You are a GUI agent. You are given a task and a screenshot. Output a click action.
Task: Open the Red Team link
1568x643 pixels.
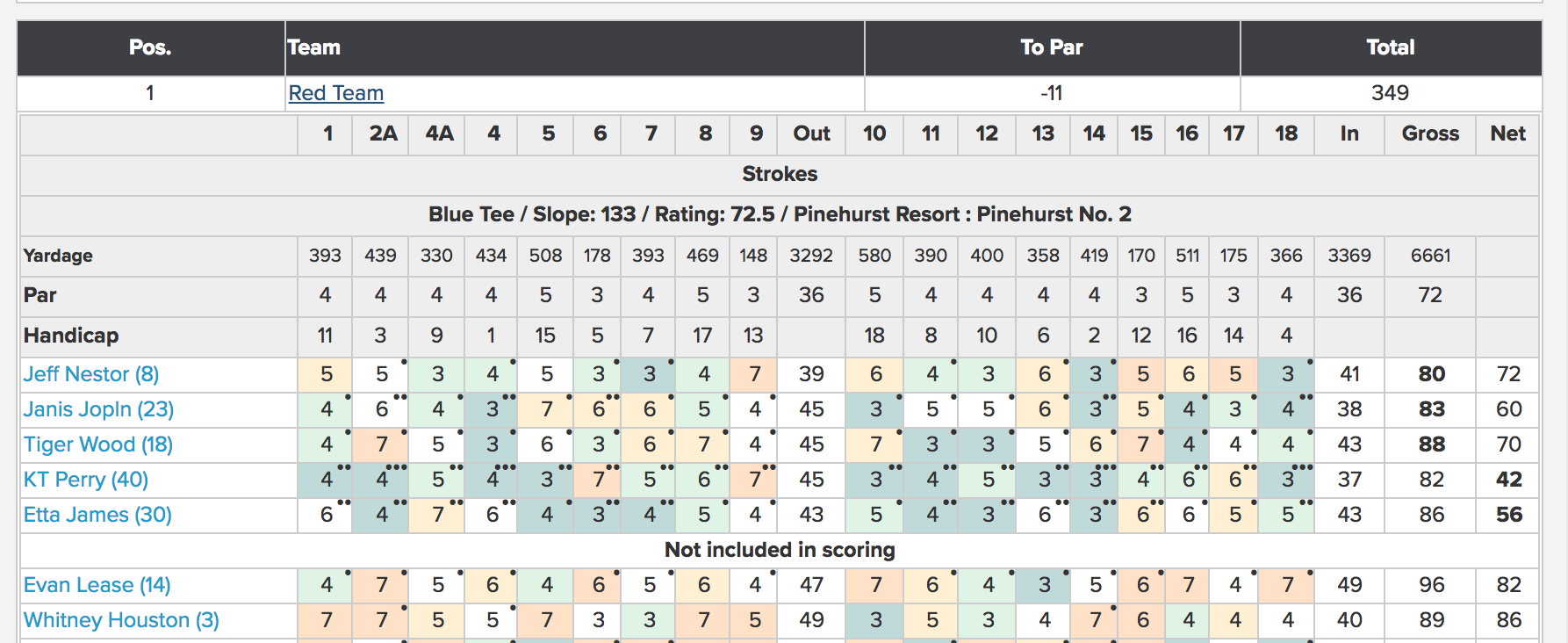[x=335, y=93]
